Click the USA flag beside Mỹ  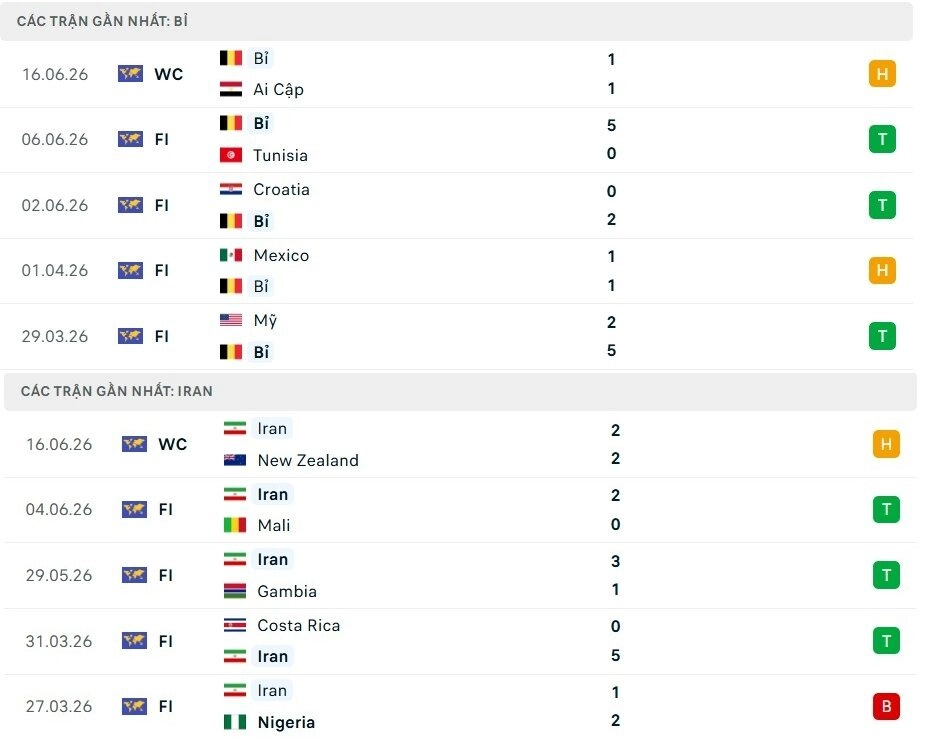point(231,320)
